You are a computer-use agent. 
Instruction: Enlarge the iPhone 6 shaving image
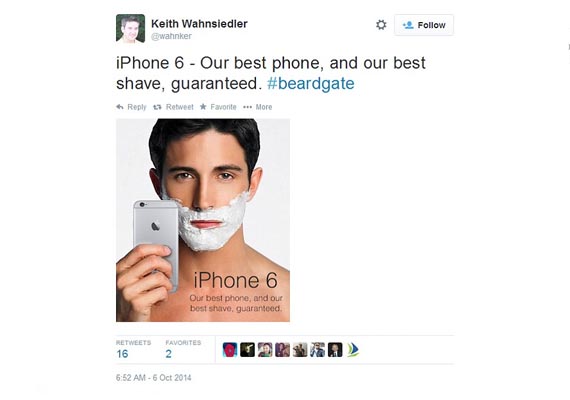pyautogui.click(x=203, y=220)
